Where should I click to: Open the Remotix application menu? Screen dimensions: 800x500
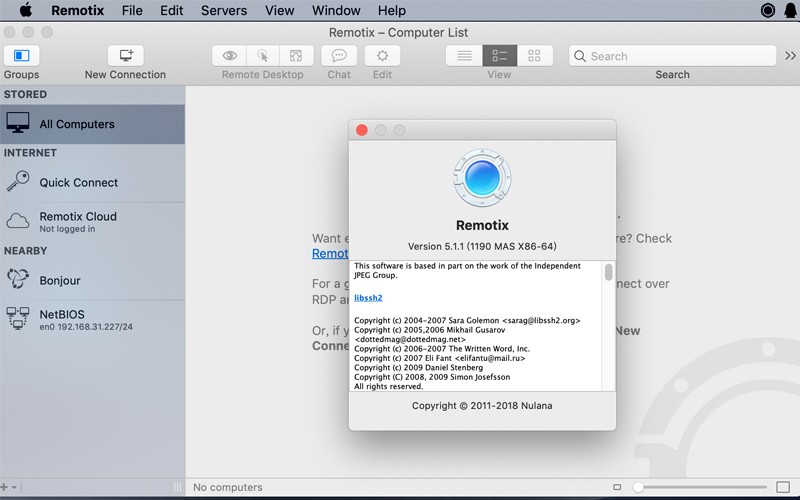pos(78,10)
